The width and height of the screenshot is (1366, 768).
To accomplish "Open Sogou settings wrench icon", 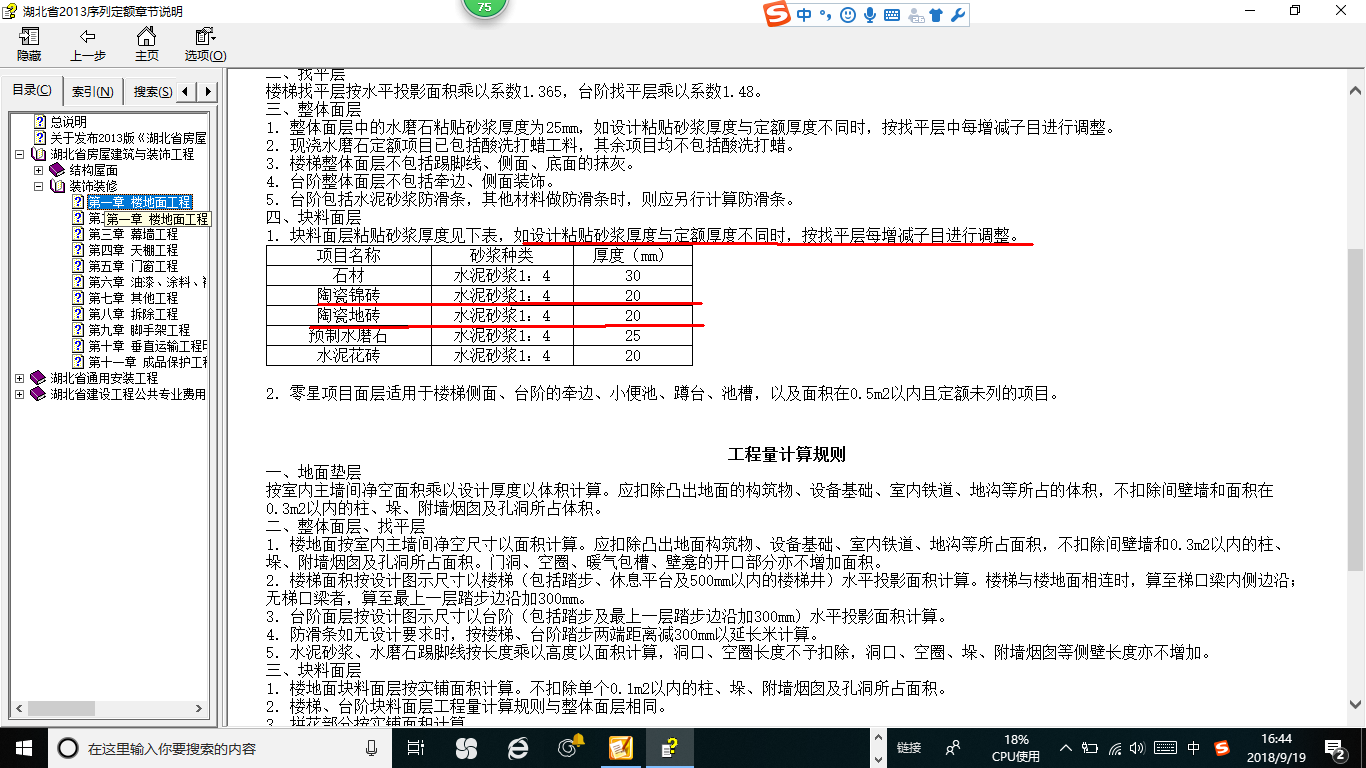I will point(957,15).
